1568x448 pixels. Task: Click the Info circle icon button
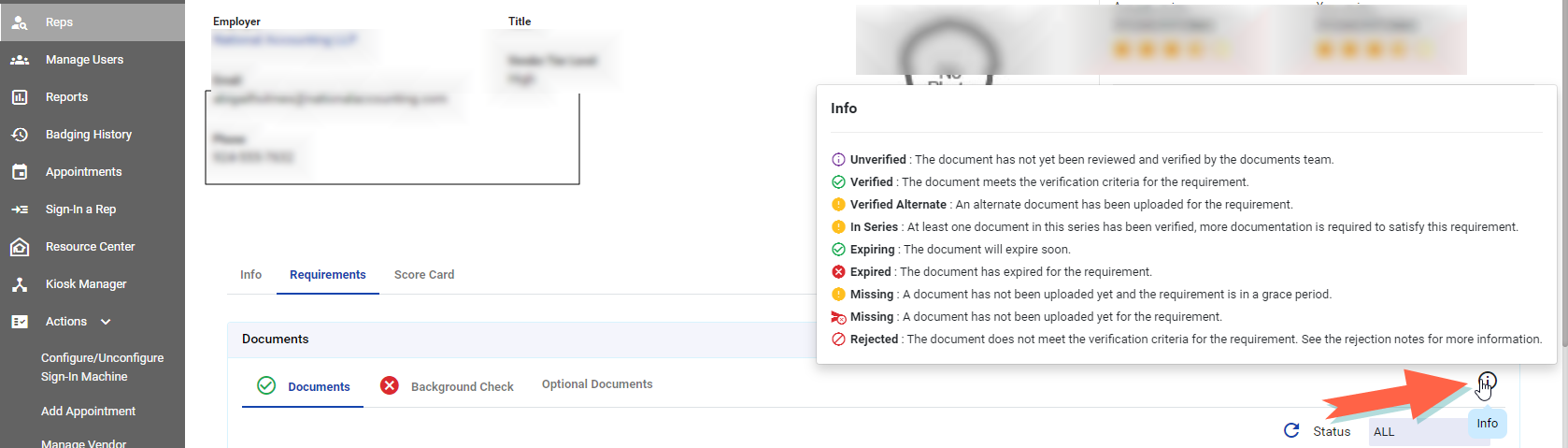1487,381
